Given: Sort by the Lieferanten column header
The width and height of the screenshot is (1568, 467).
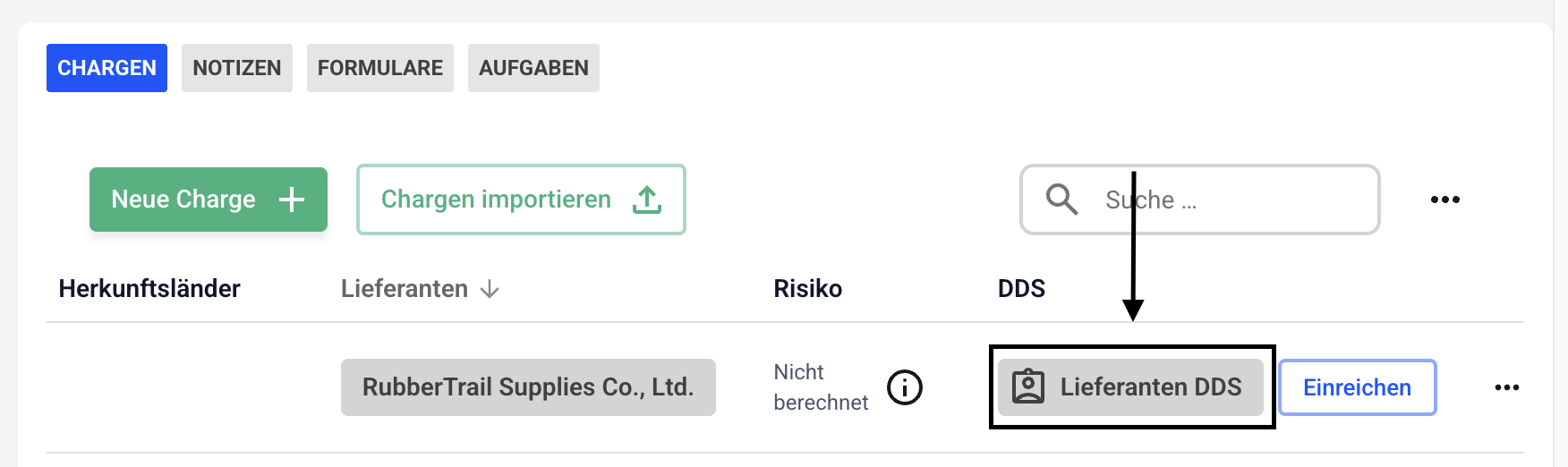Looking at the screenshot, I should pos(405,289).
